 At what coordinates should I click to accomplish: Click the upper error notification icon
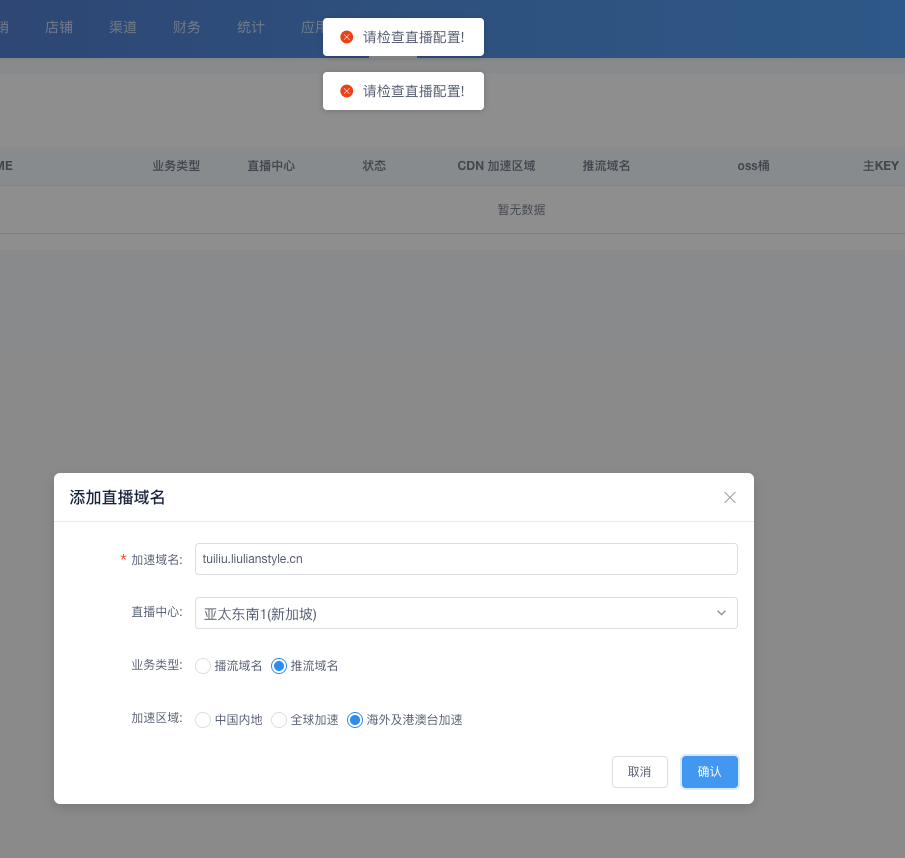[x=346, y=37]
